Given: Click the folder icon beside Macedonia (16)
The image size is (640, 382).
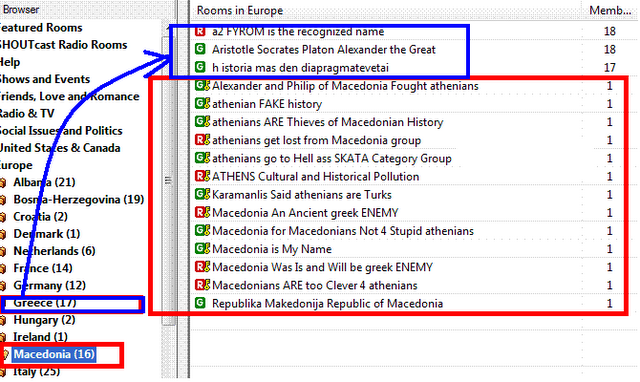Looking at the screenshot, I should [4, 354].
